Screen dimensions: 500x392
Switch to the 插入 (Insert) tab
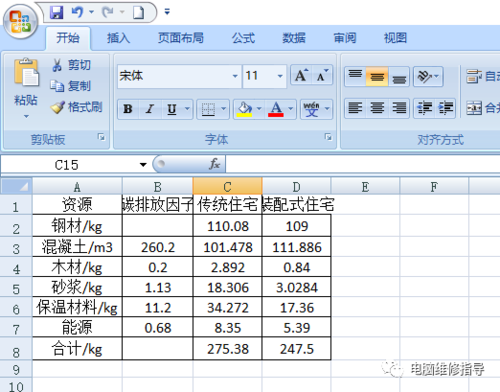pos(118,38)
